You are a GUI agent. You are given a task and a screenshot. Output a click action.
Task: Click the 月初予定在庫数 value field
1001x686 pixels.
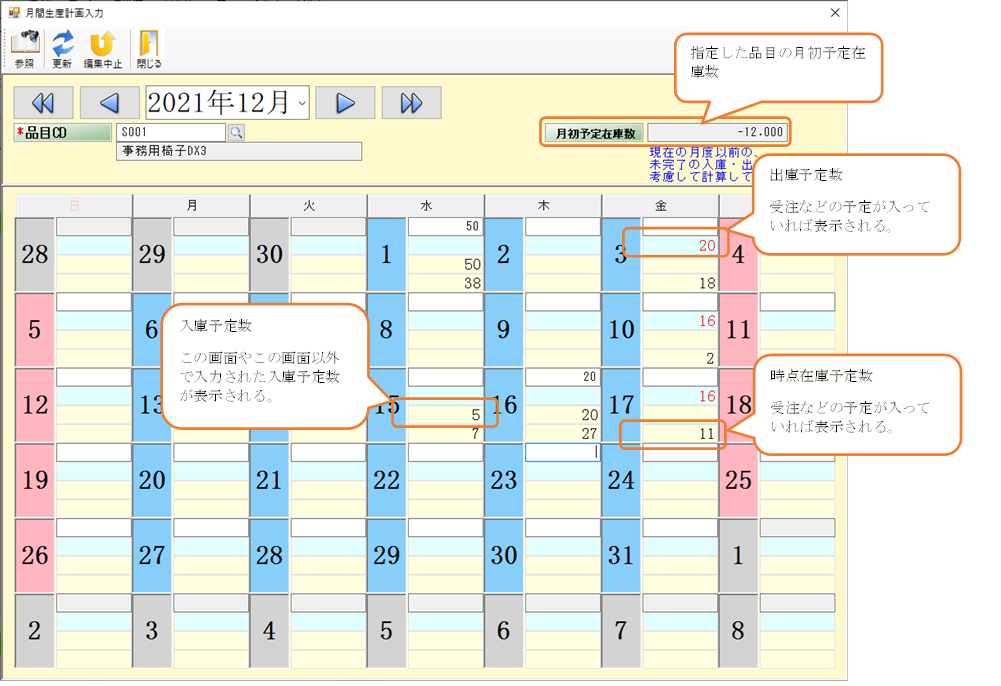click(718, 132)
